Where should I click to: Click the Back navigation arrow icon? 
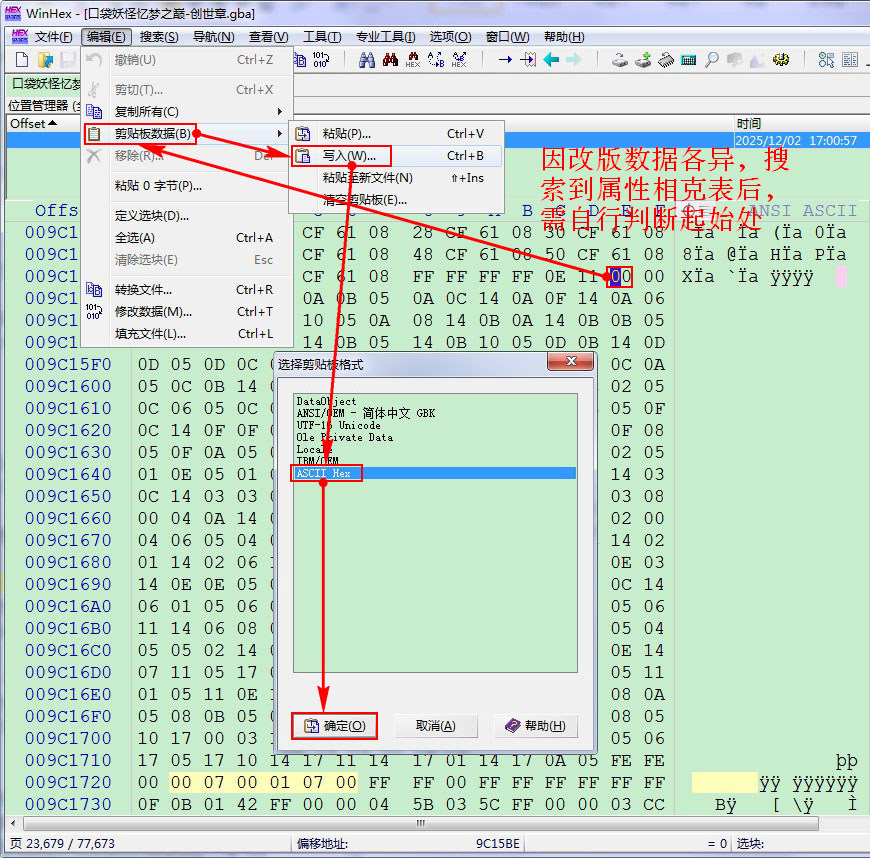[551, 59]
